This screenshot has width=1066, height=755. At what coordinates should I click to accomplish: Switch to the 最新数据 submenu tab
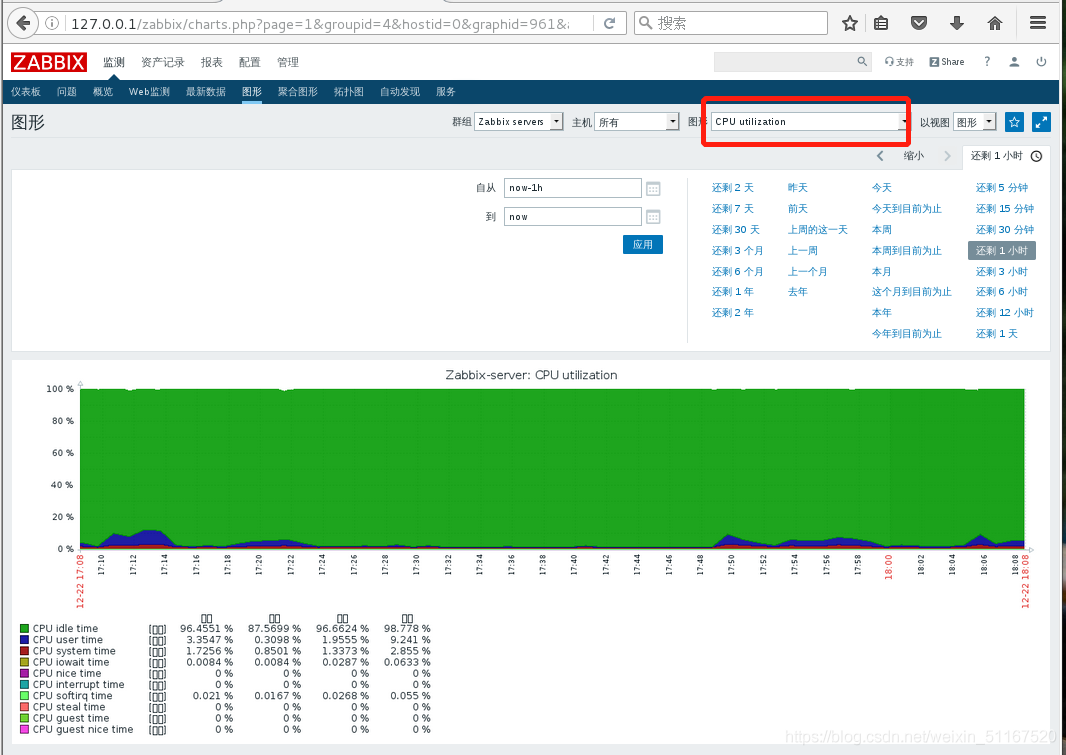[205, 92]
